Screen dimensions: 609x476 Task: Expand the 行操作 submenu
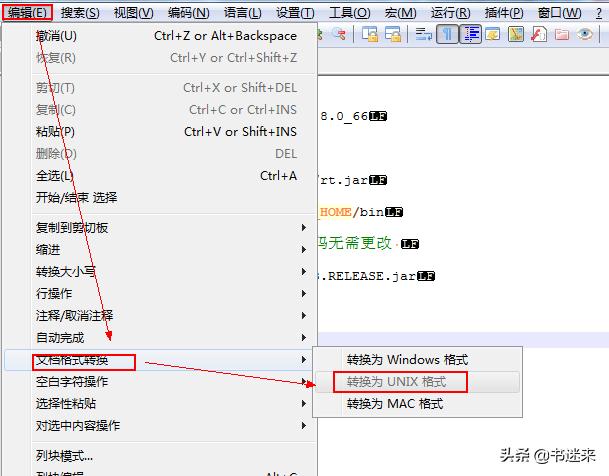coord(160,294)
